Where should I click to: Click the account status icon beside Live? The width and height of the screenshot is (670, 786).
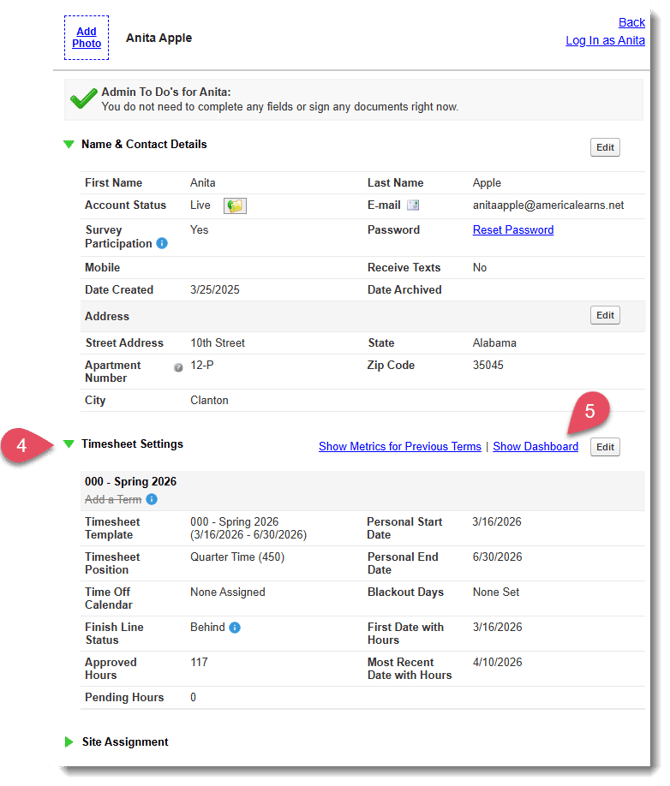coord(234,206)
